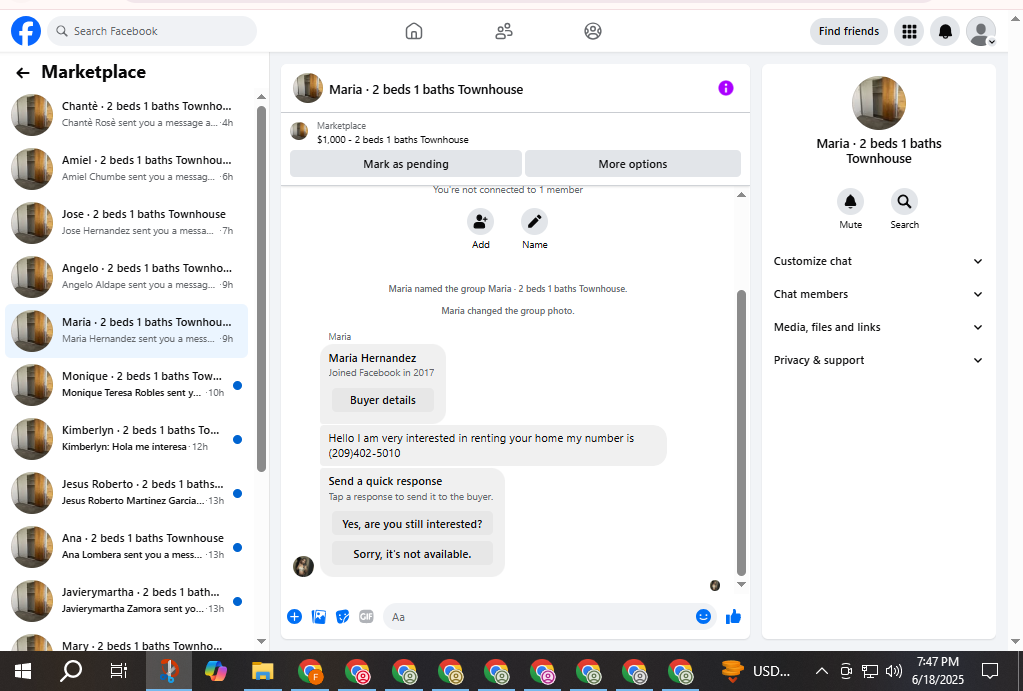Open Kimberlyn unread conversation

(127, 438)
